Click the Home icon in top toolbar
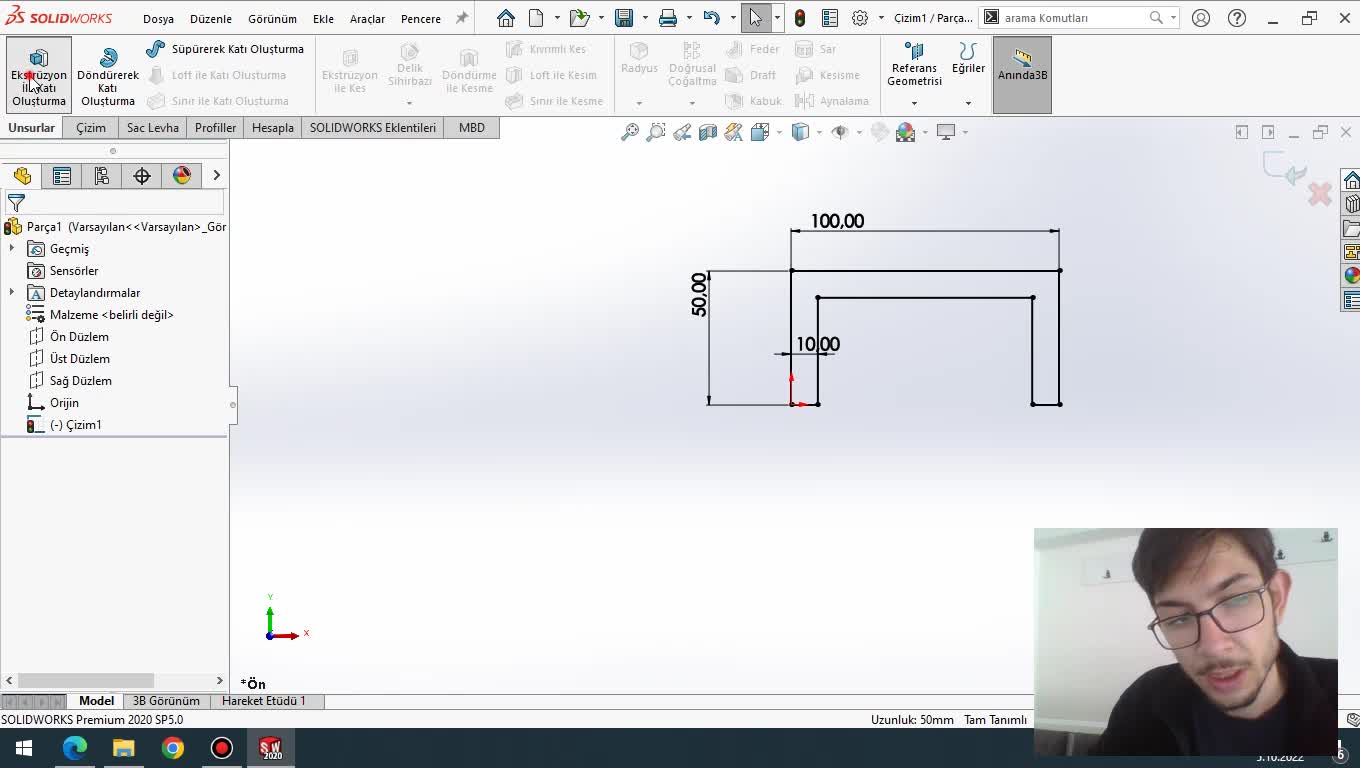 (506, 18)
